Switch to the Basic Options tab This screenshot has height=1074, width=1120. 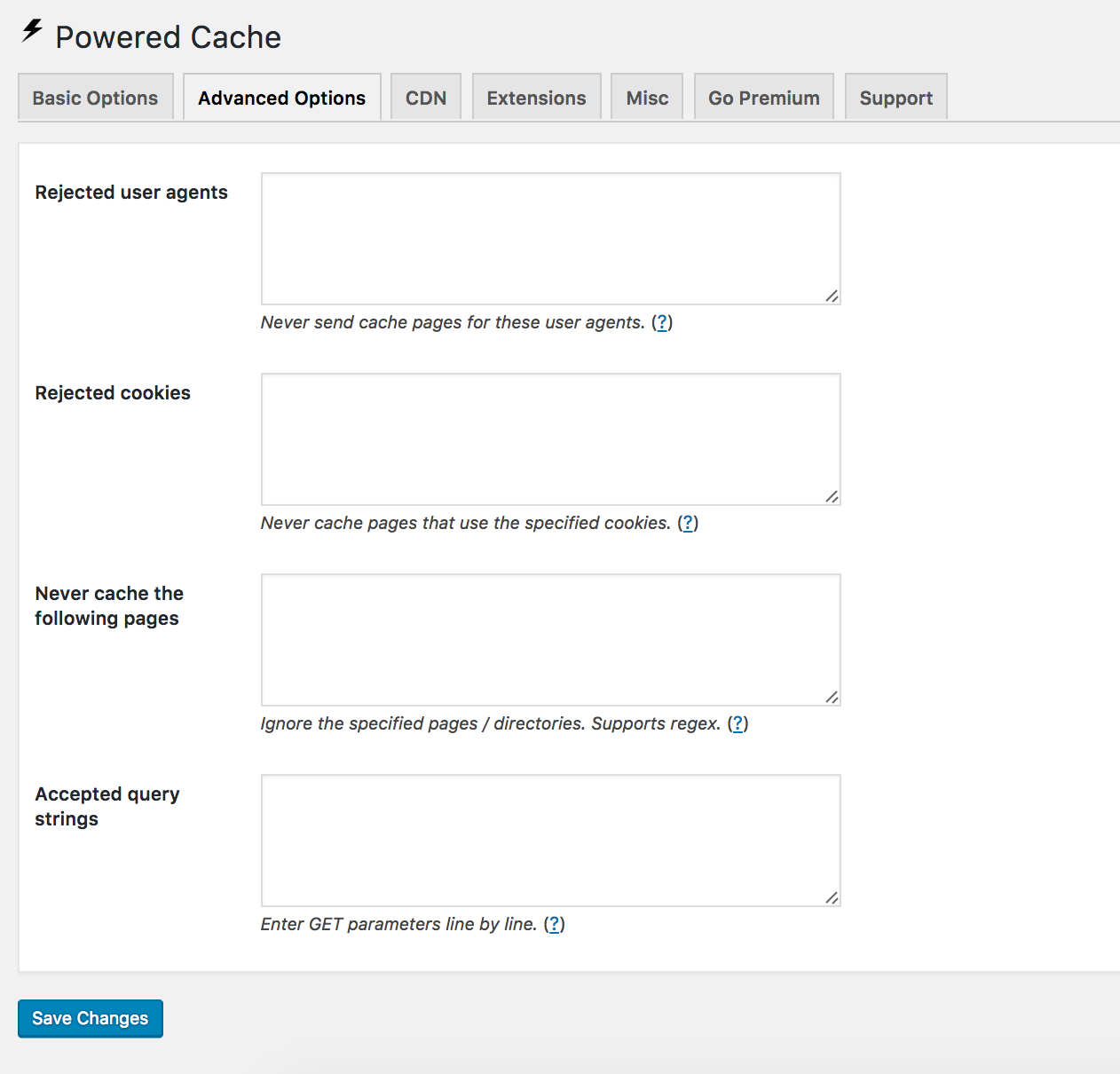pos(94,98)
